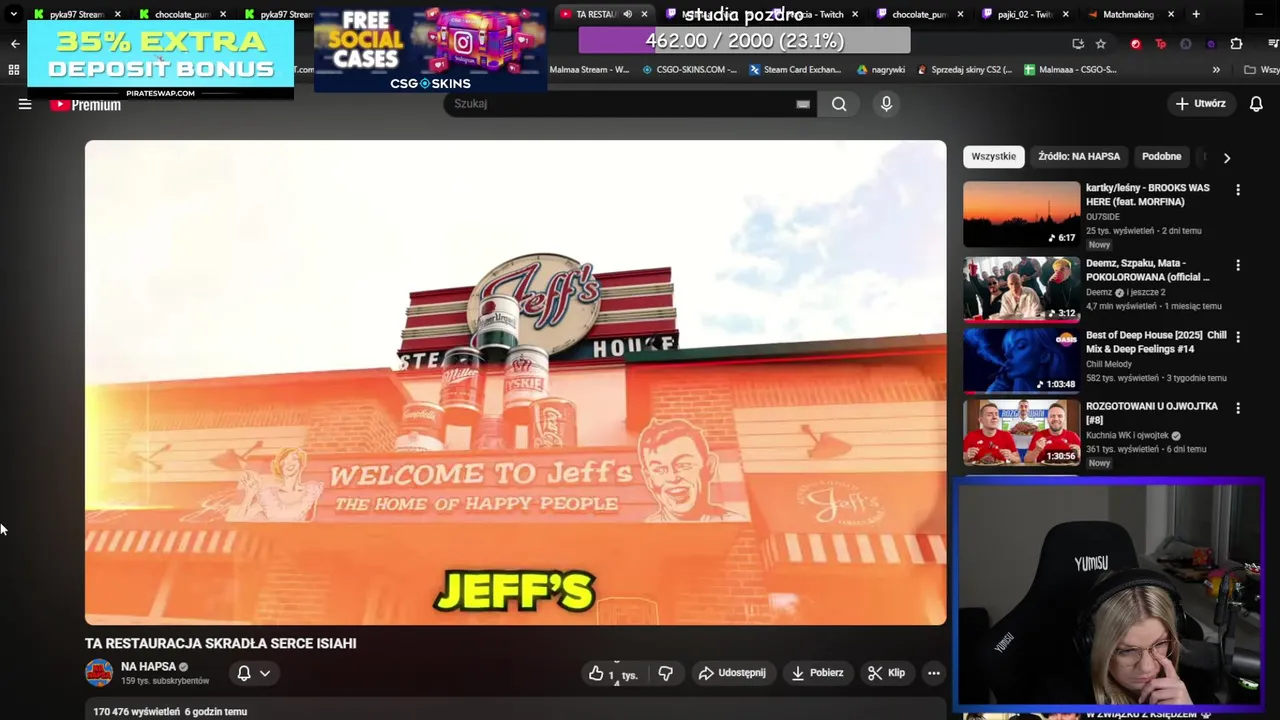Click the Kuchnia WK i ojwojtek channel name
Image resolution: width=1280 pixels, height=720 pixels.
click(x=1127, y=436)
